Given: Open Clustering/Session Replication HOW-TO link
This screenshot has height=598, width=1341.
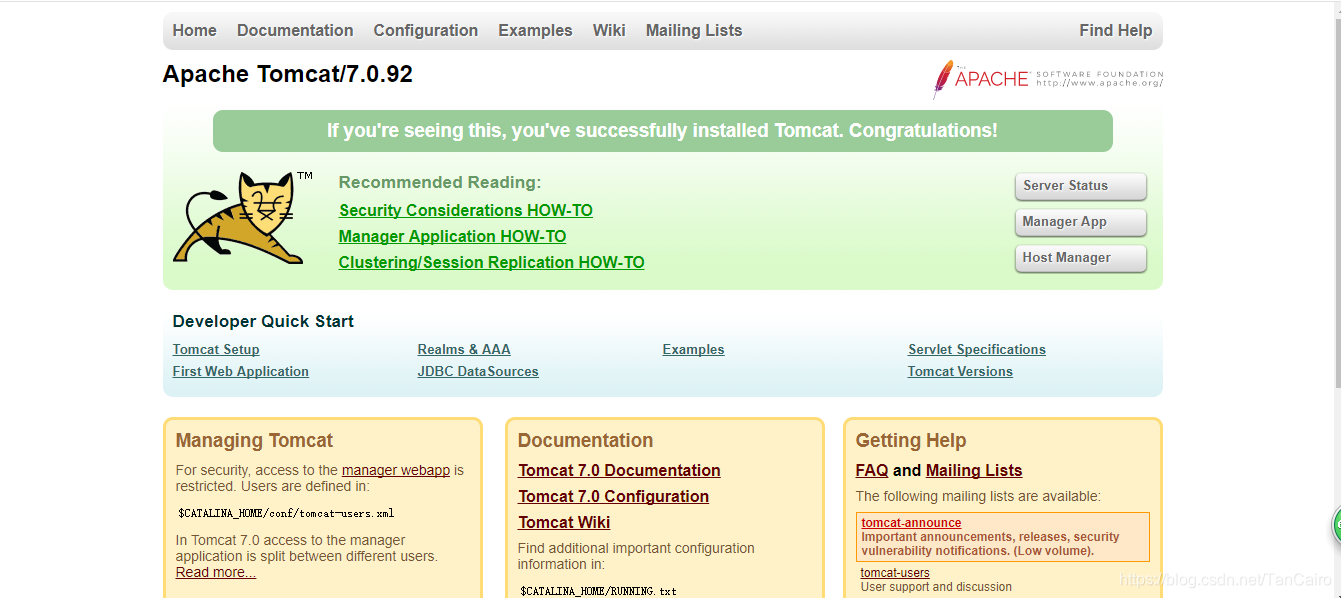Looking at the screenshot, I should coord(491,262).
